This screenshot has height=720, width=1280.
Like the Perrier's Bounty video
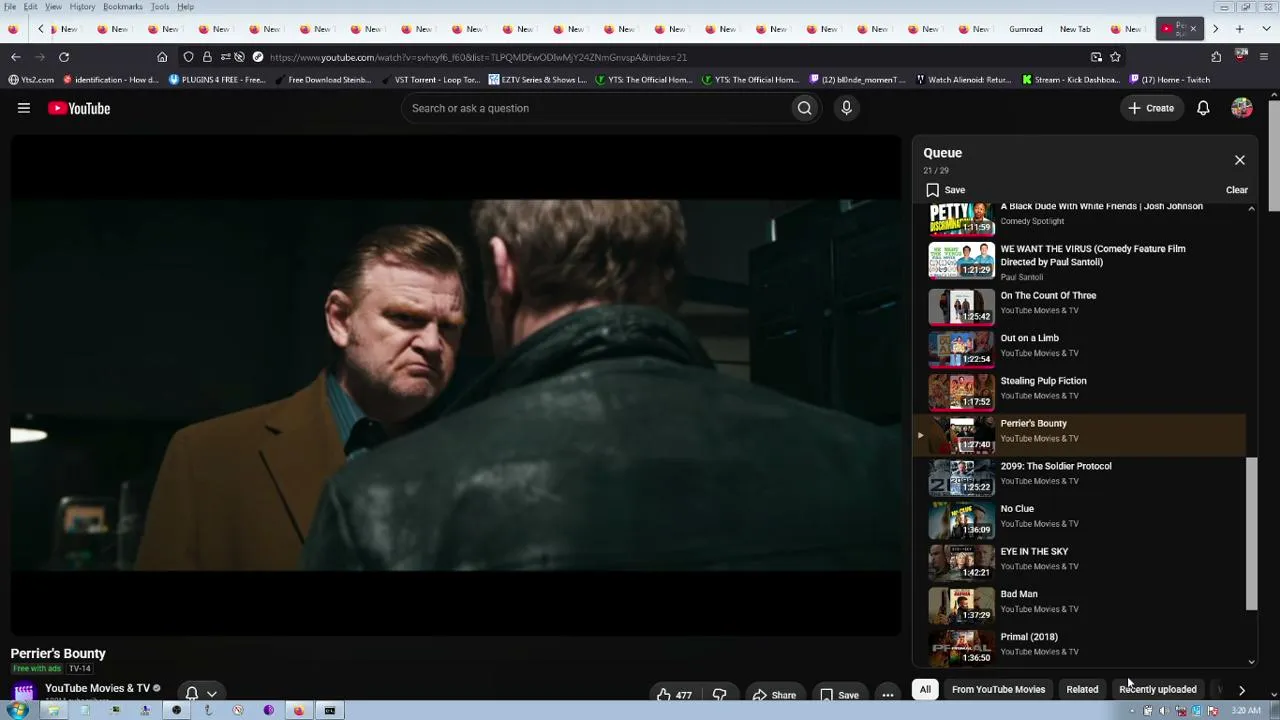coord(675,695)
